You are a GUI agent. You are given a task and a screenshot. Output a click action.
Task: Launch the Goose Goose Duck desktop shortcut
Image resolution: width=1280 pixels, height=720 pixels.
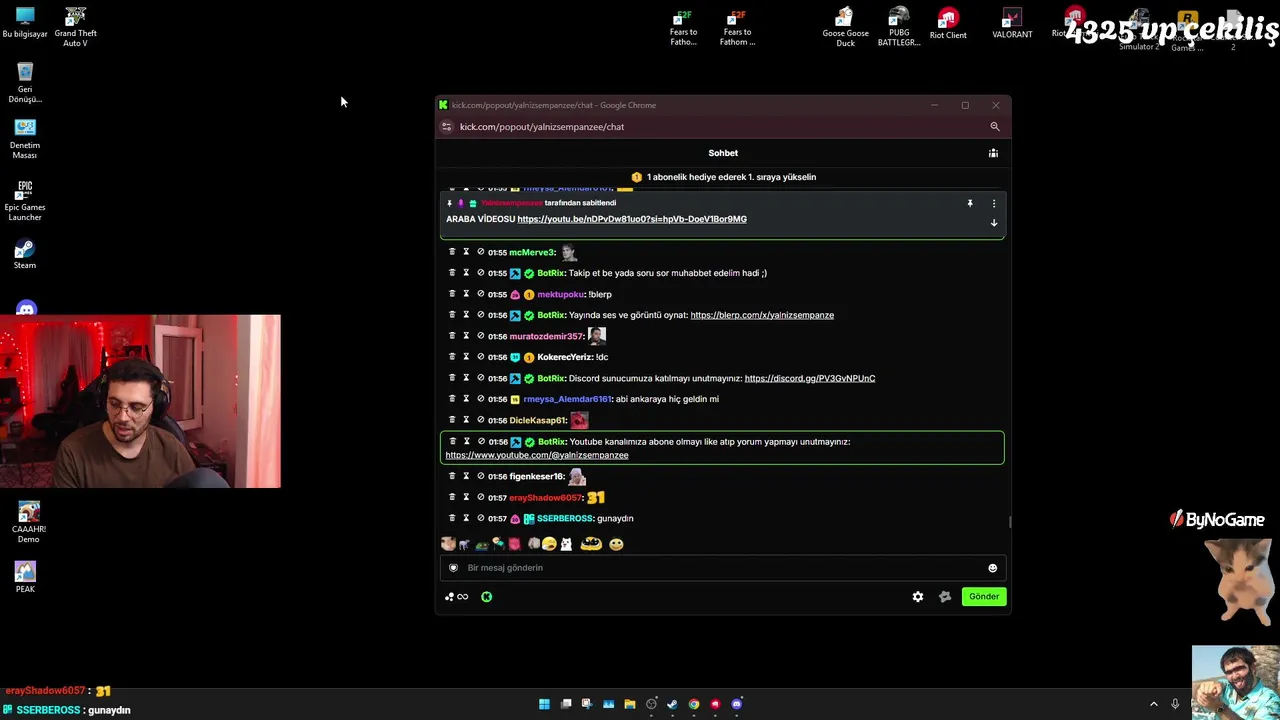(x=845, y=27)
